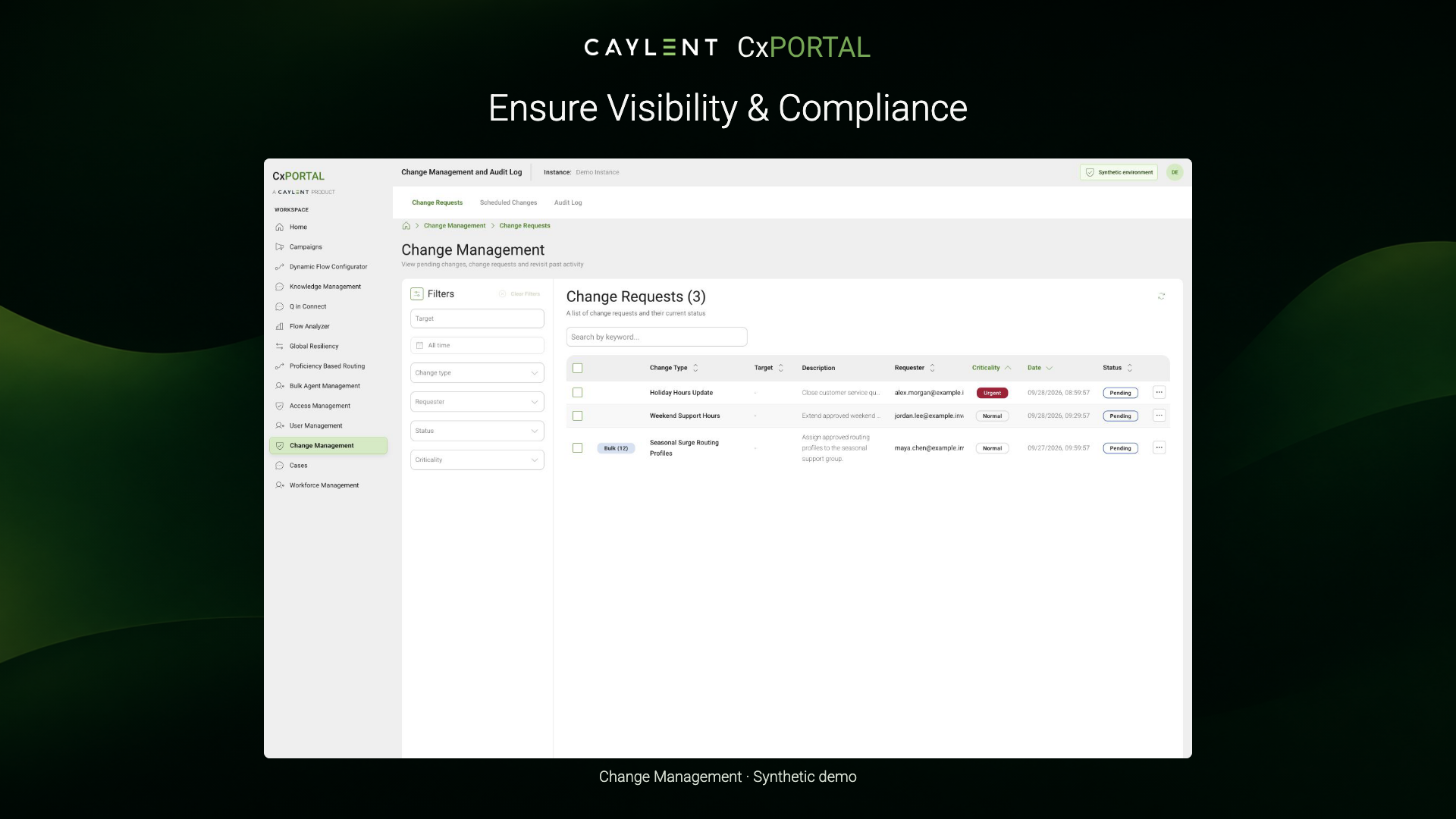Click the Filters panel icon

[417, 294]
